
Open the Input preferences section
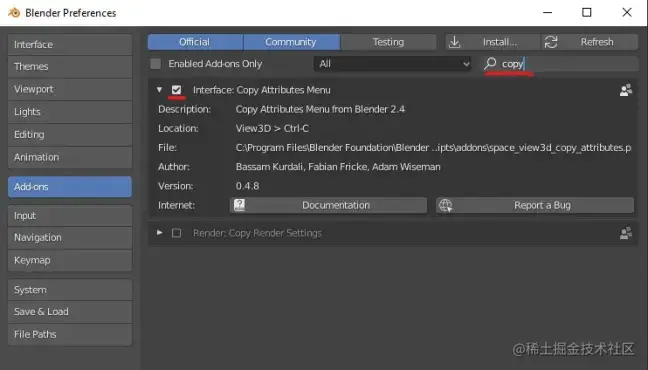tap(70, 215)
